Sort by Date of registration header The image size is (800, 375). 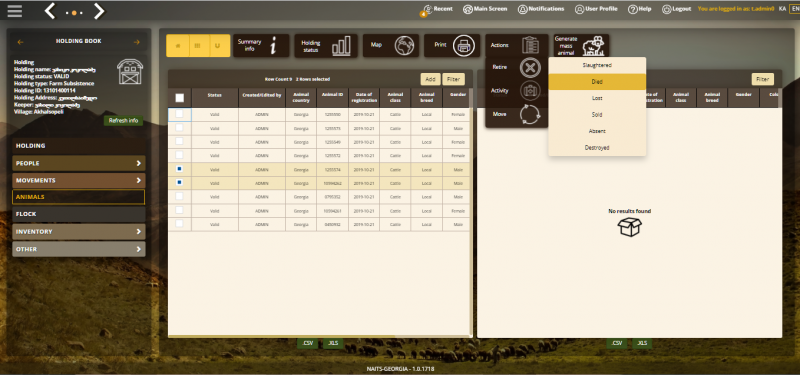(364, 98)
